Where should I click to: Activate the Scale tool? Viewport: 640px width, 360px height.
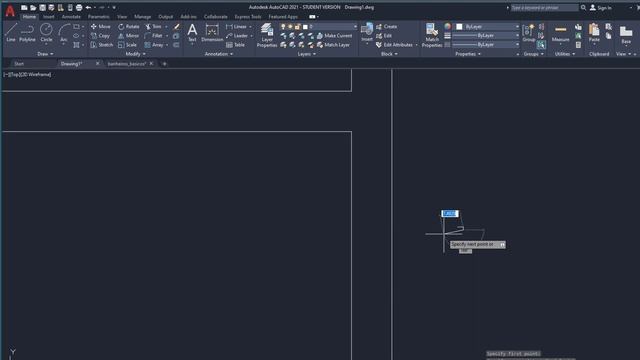127,45
